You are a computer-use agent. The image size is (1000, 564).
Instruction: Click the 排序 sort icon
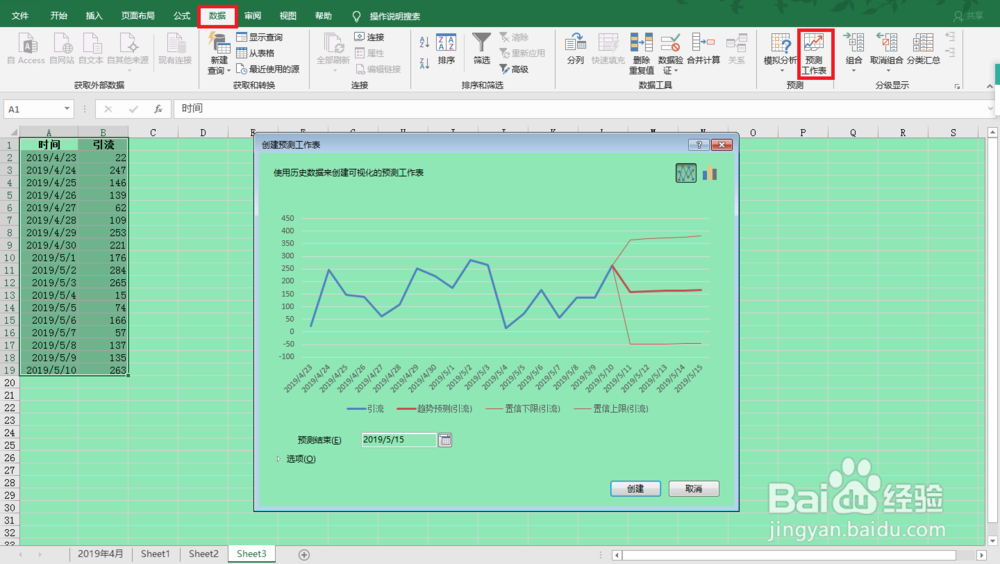click(446, 50)
